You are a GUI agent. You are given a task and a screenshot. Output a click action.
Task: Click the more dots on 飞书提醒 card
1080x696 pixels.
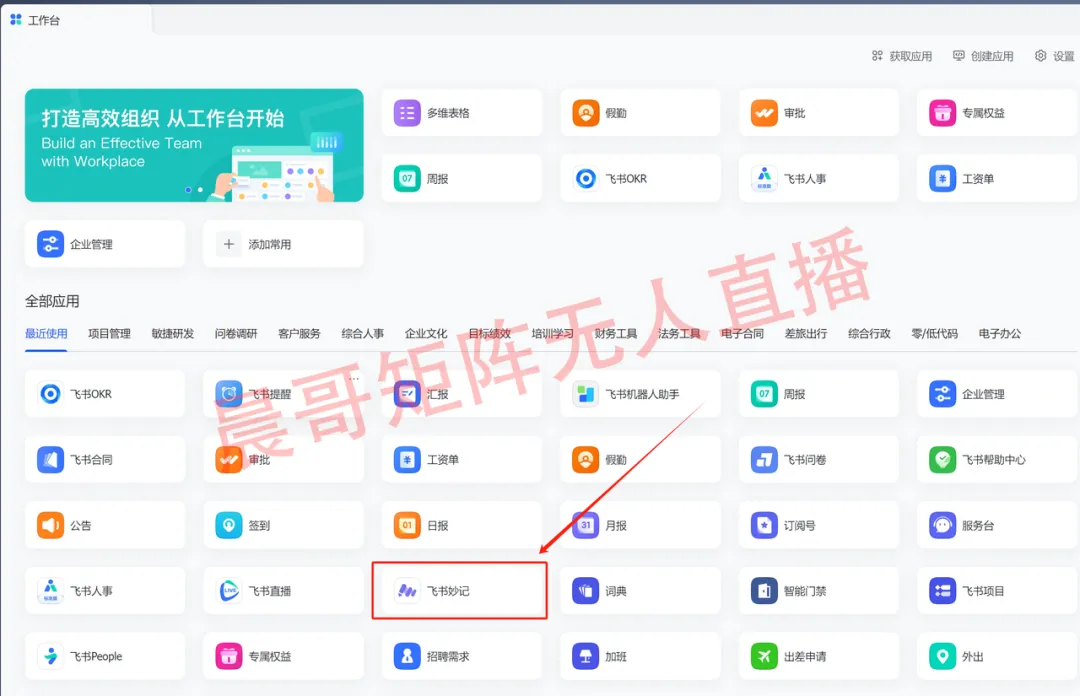click(354, 378)
